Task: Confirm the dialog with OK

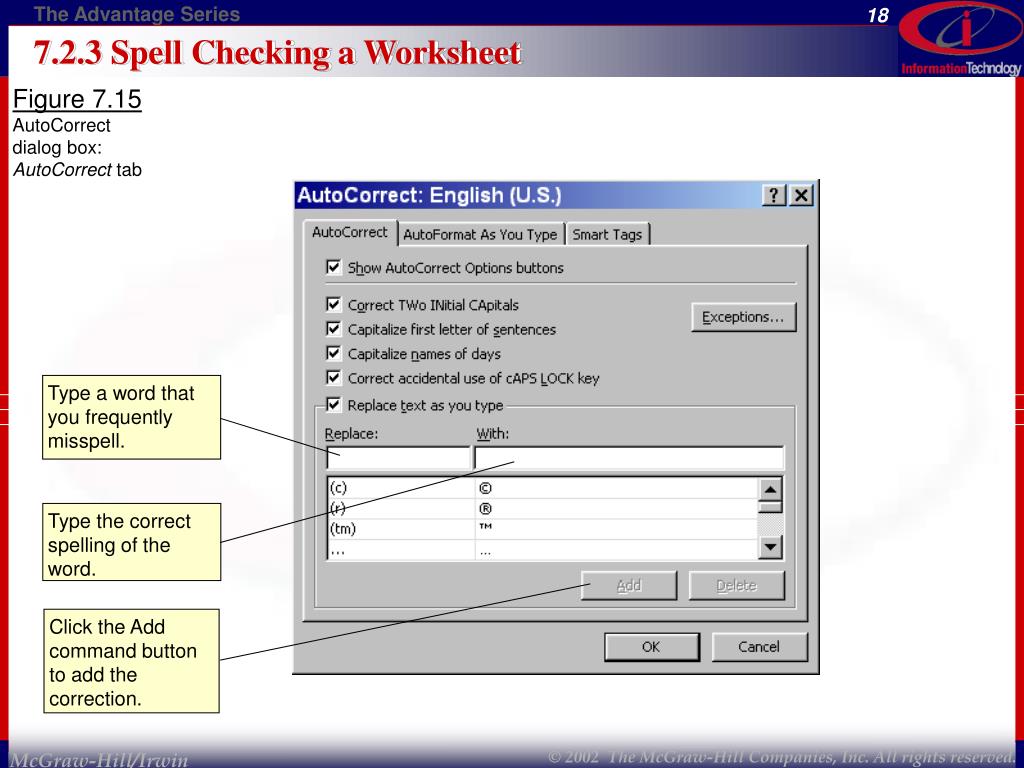Action: [x=652, y=647]
